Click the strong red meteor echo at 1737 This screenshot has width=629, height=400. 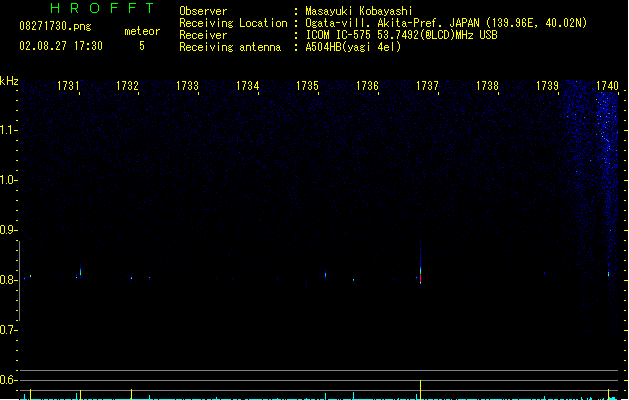coord(420,278)
